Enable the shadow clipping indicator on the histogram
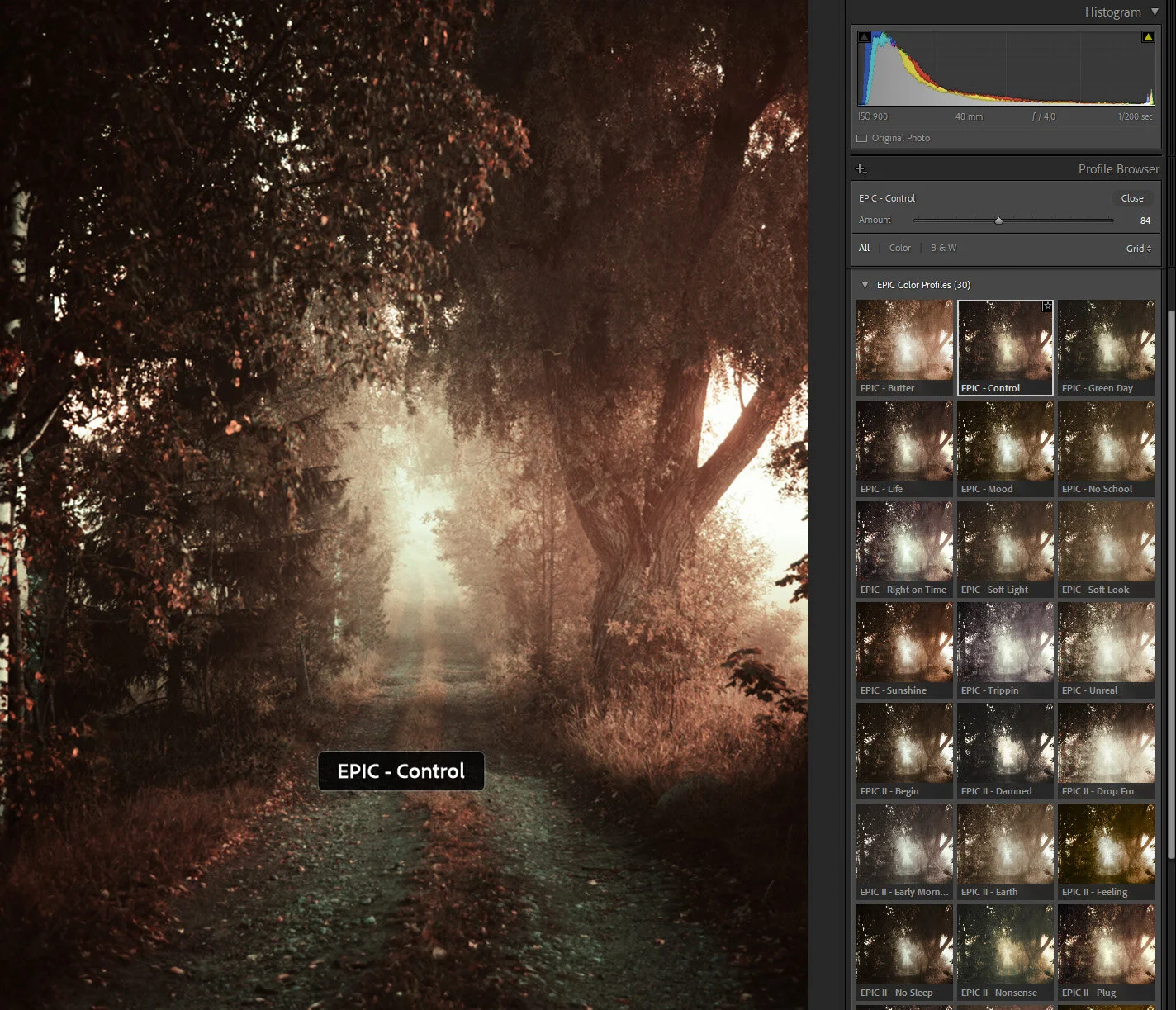 863,36
